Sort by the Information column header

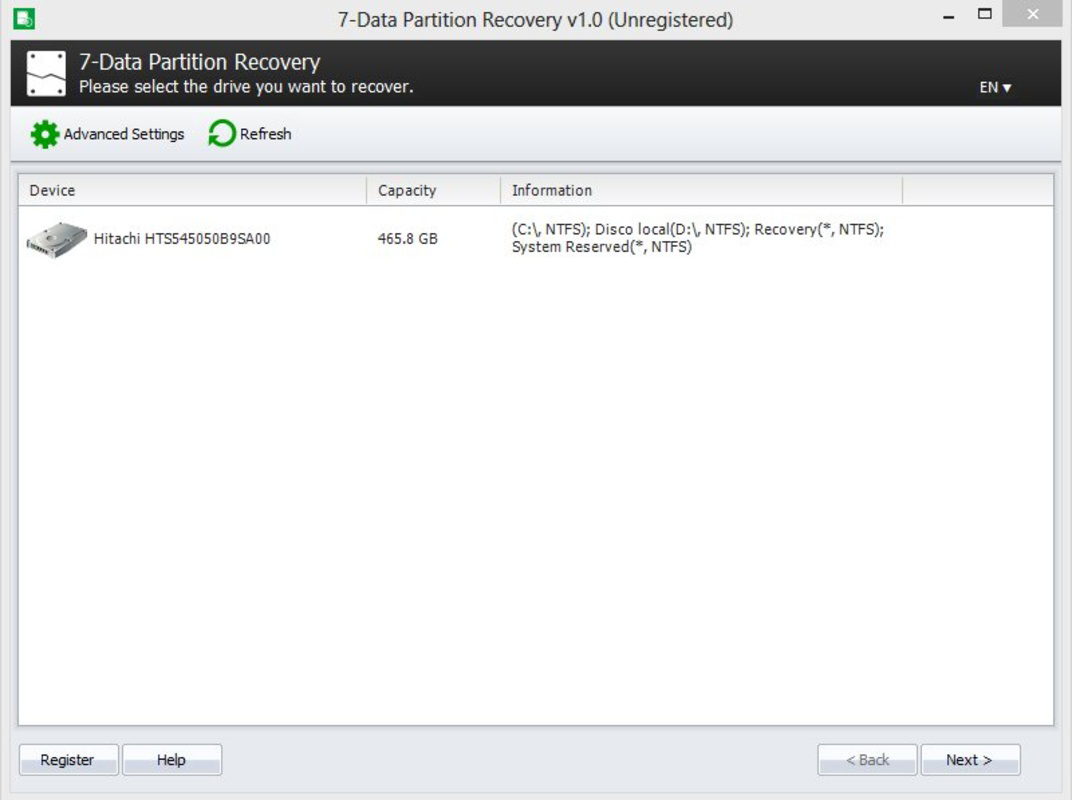pyautogui.click(x=701, y=190)
